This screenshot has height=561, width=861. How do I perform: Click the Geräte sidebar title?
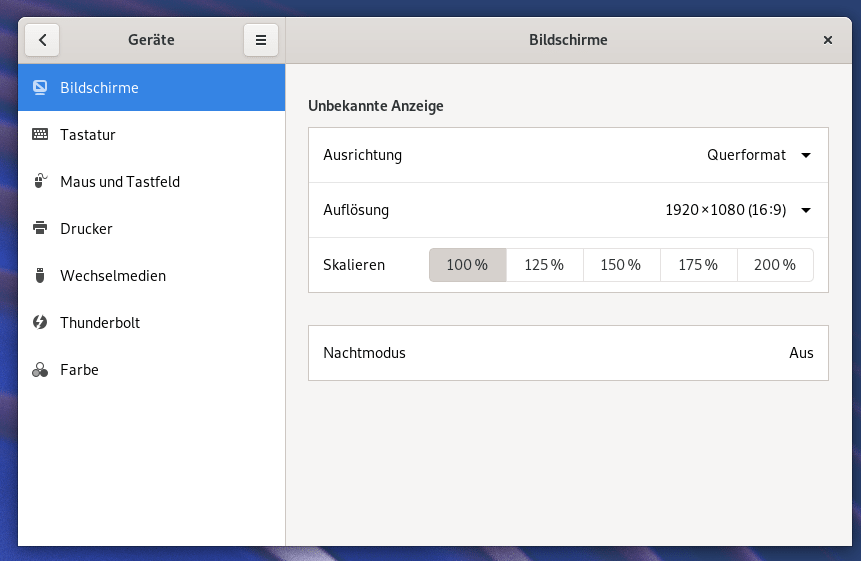[x=152, y=40]
